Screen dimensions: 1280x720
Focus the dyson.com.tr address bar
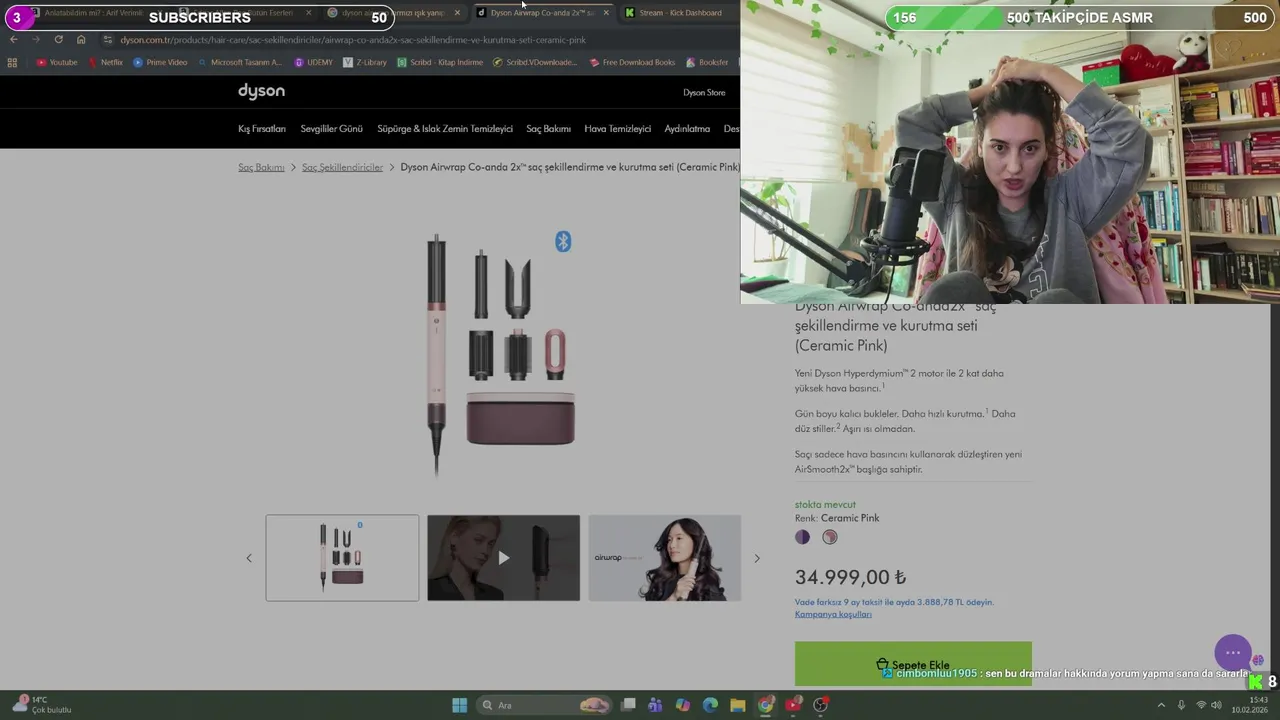353,40
